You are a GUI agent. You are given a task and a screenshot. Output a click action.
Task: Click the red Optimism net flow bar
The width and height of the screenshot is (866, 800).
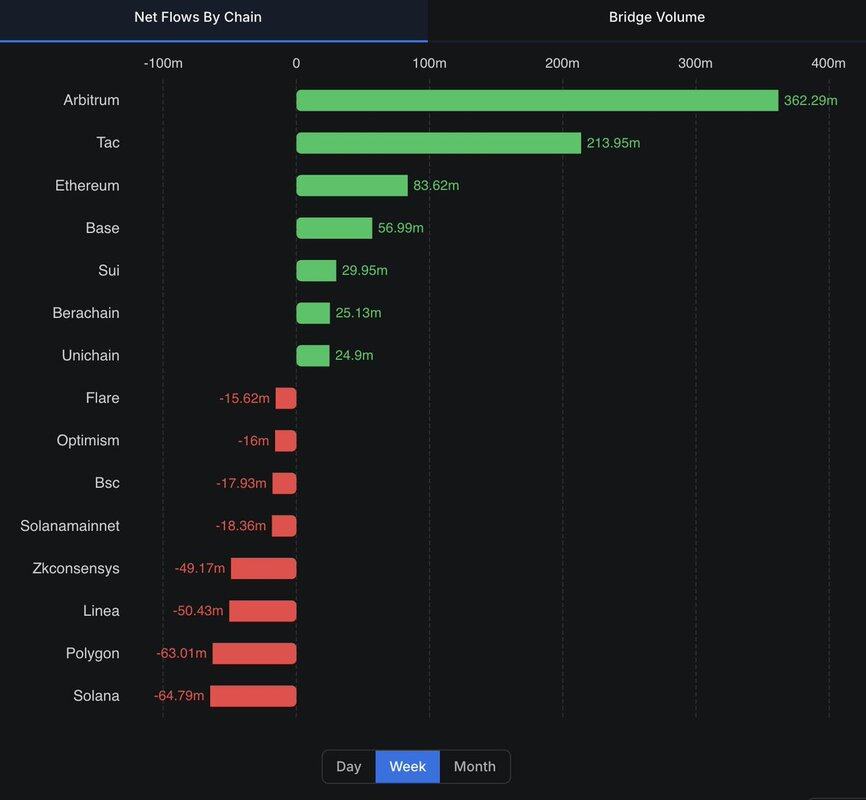pos(286,441)
